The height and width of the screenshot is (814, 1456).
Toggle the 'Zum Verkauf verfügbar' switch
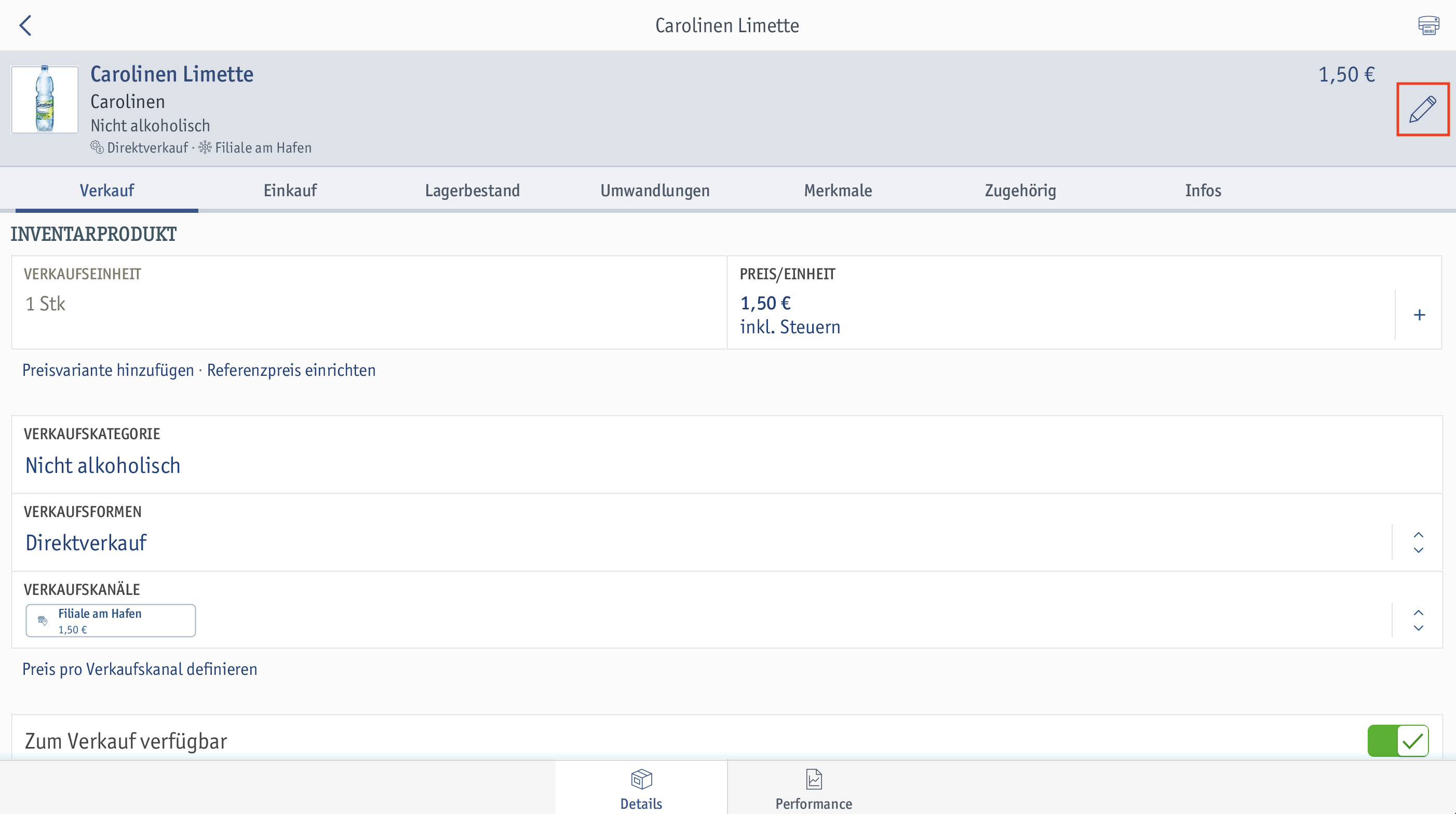[x=1398, y=741]
